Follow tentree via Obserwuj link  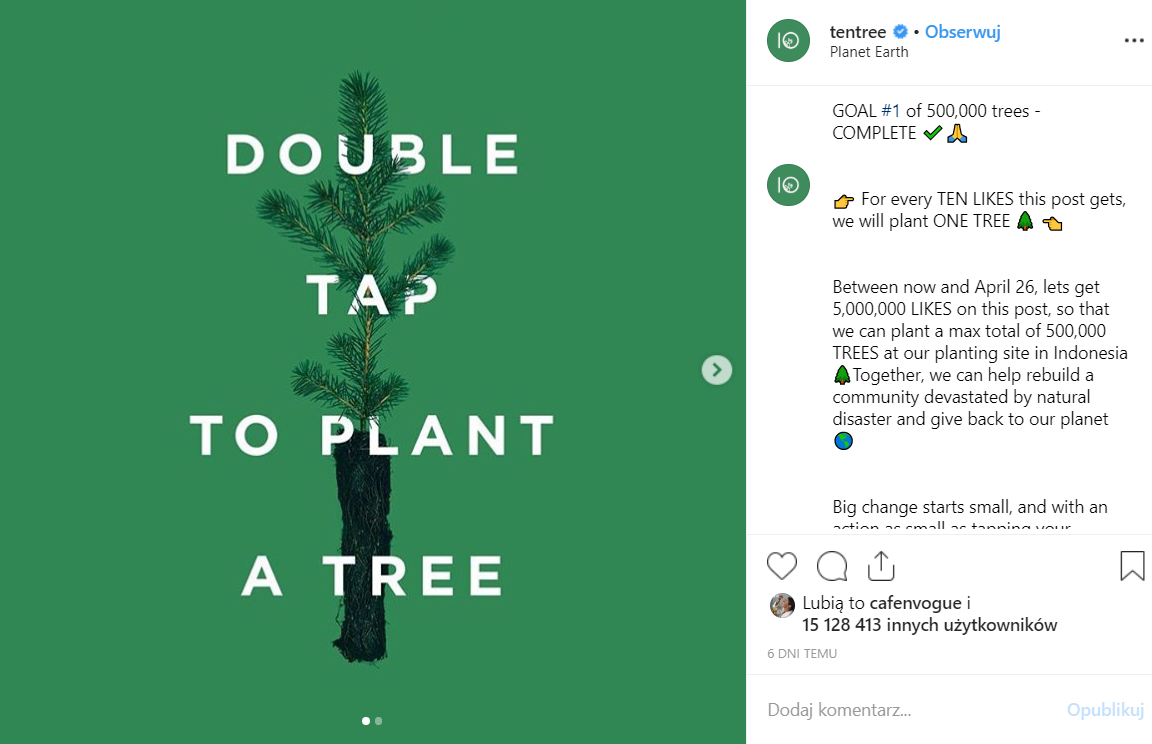click(x=963, y=32)
